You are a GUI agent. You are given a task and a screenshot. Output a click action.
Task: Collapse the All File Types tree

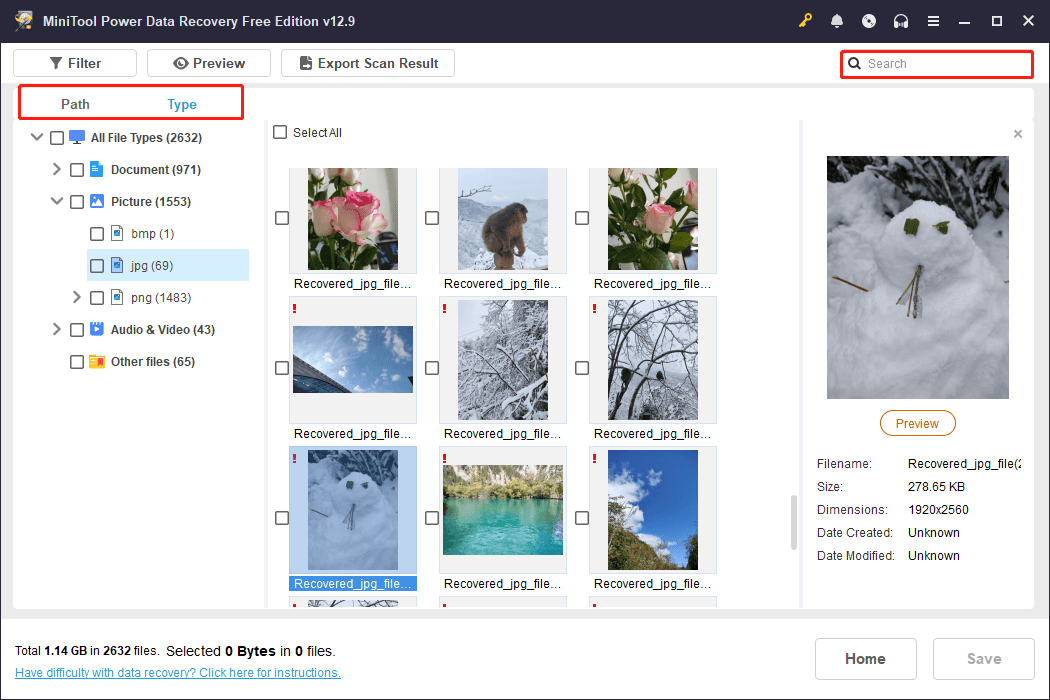tap(37, 137)
